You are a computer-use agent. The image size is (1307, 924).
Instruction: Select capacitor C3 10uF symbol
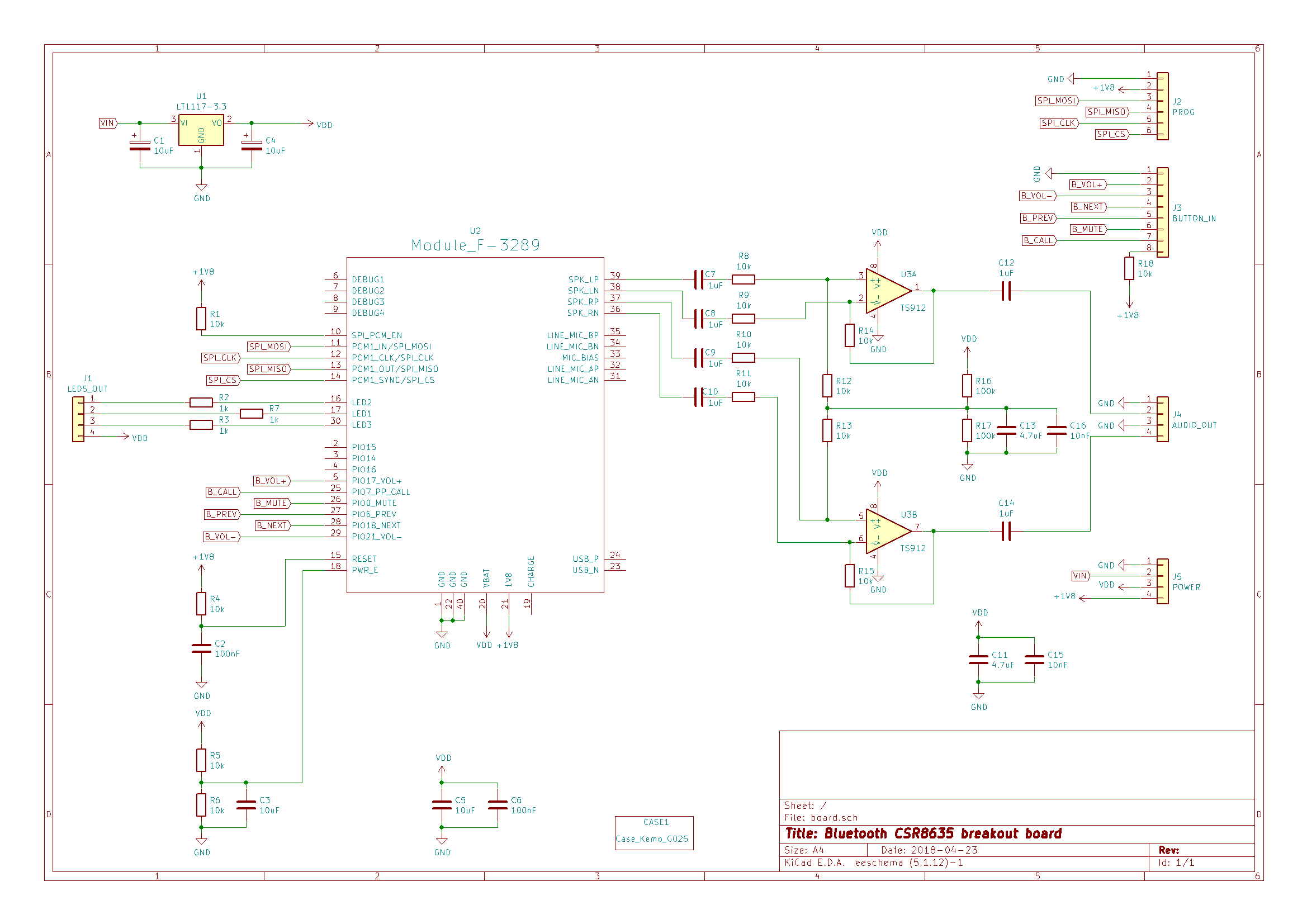click(x=246, y=805)
